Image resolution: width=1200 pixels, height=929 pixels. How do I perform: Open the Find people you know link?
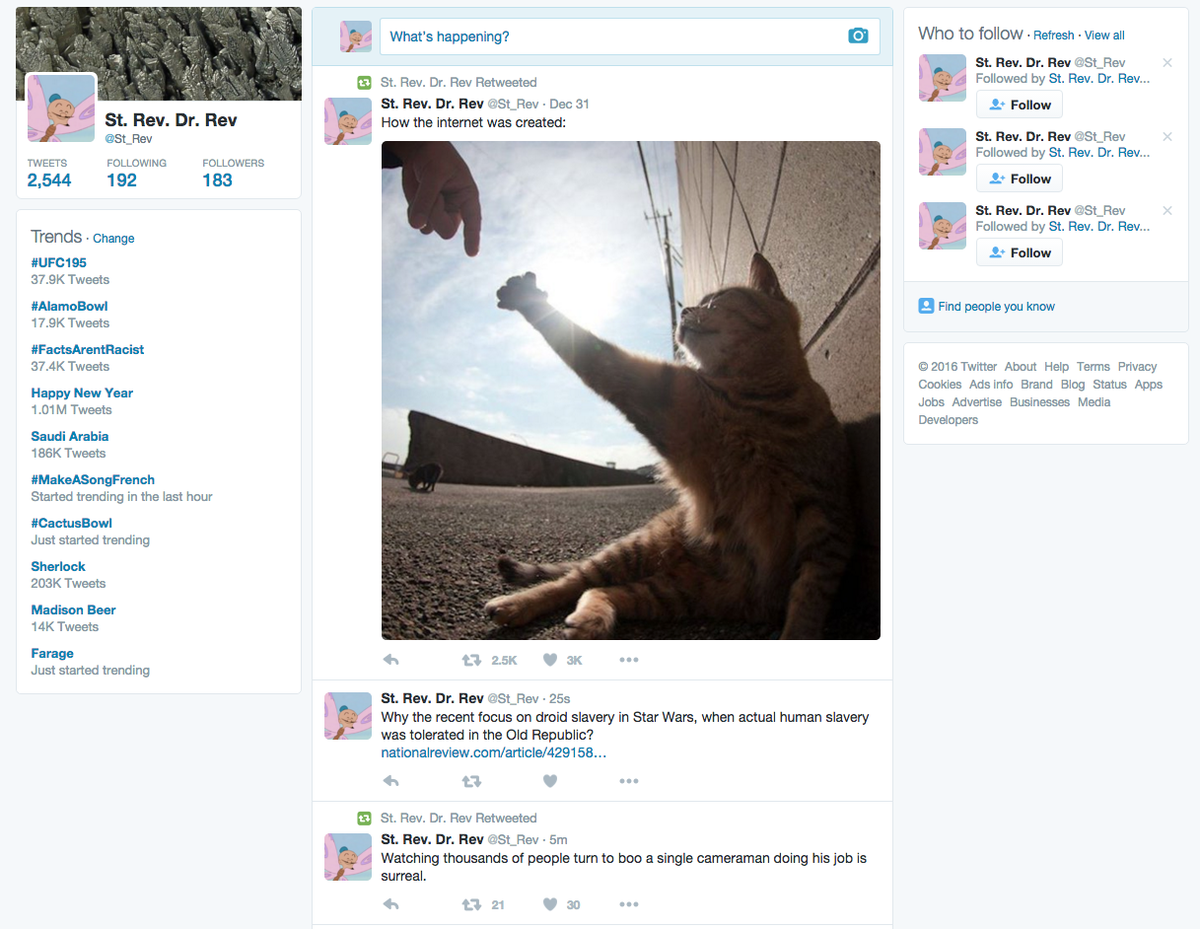coord(996,307)
